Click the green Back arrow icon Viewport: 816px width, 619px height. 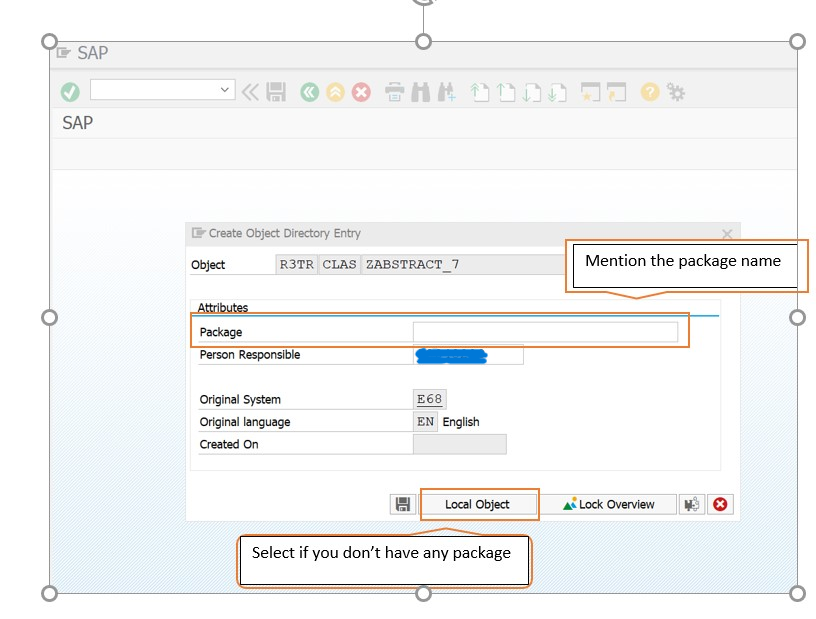click(310, 92)
